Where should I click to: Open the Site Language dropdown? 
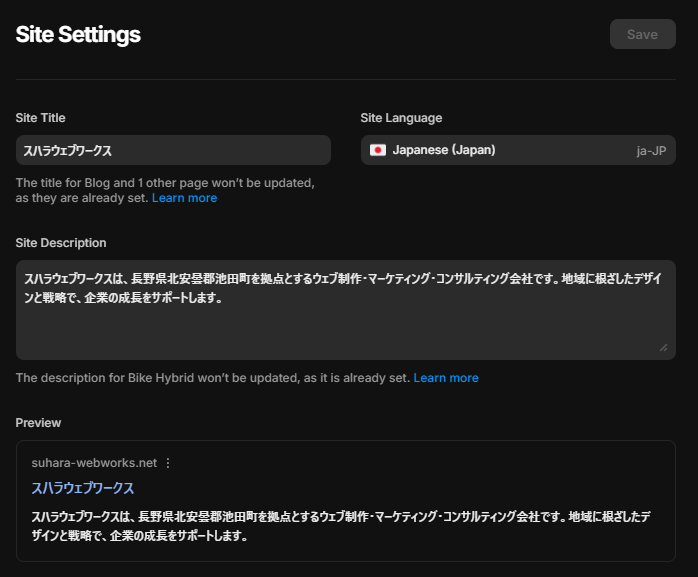[x=518, y=150]
